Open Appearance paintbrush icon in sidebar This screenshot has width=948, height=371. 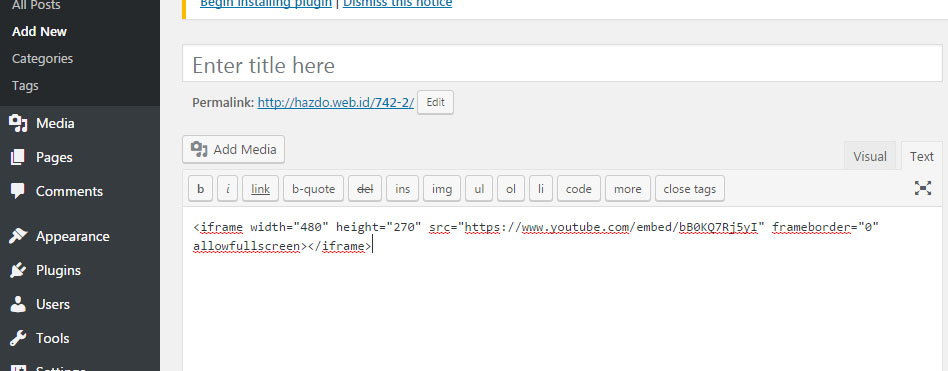click(x=18, y=236)
